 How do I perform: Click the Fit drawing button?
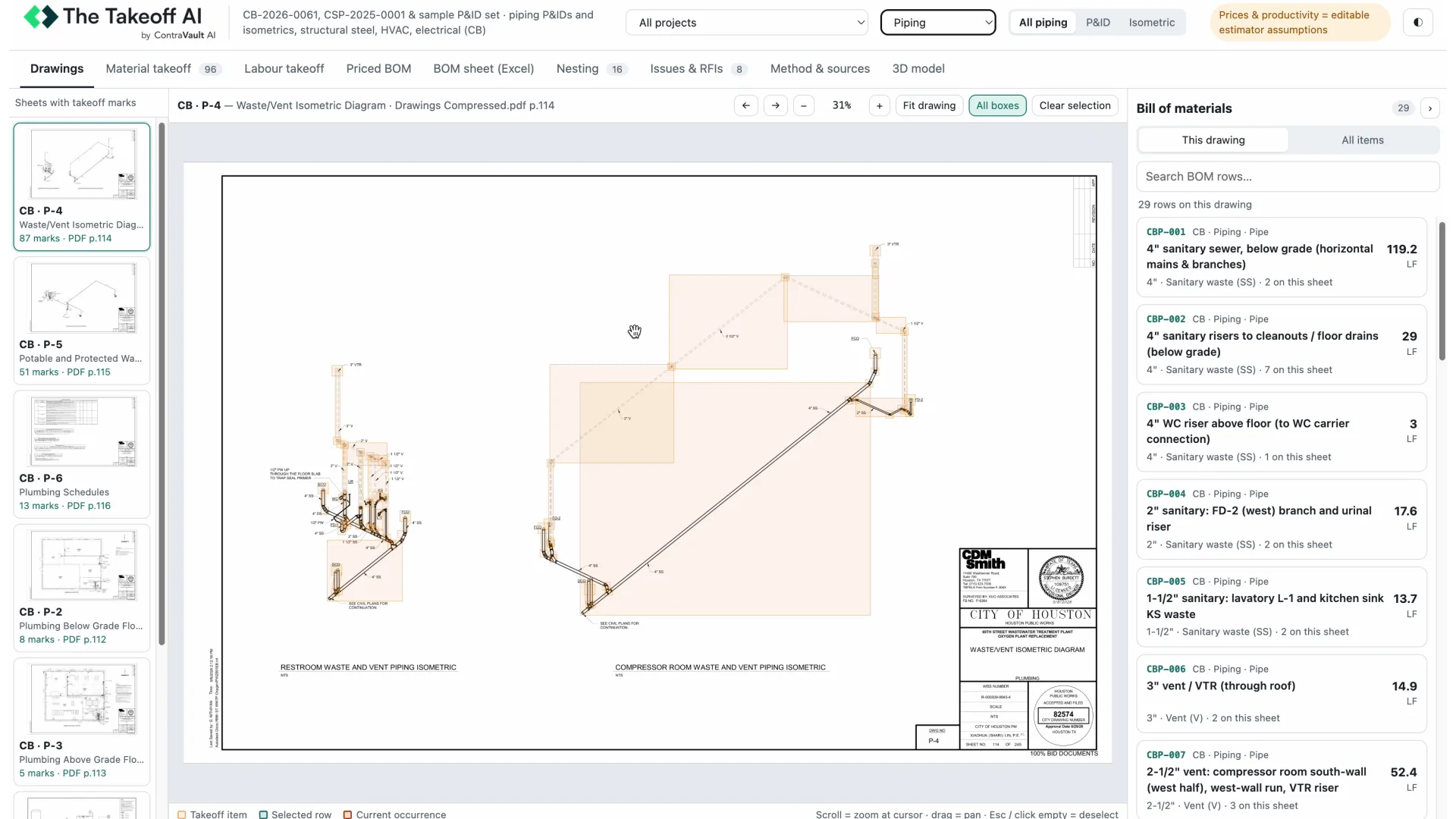click(929, 105)
